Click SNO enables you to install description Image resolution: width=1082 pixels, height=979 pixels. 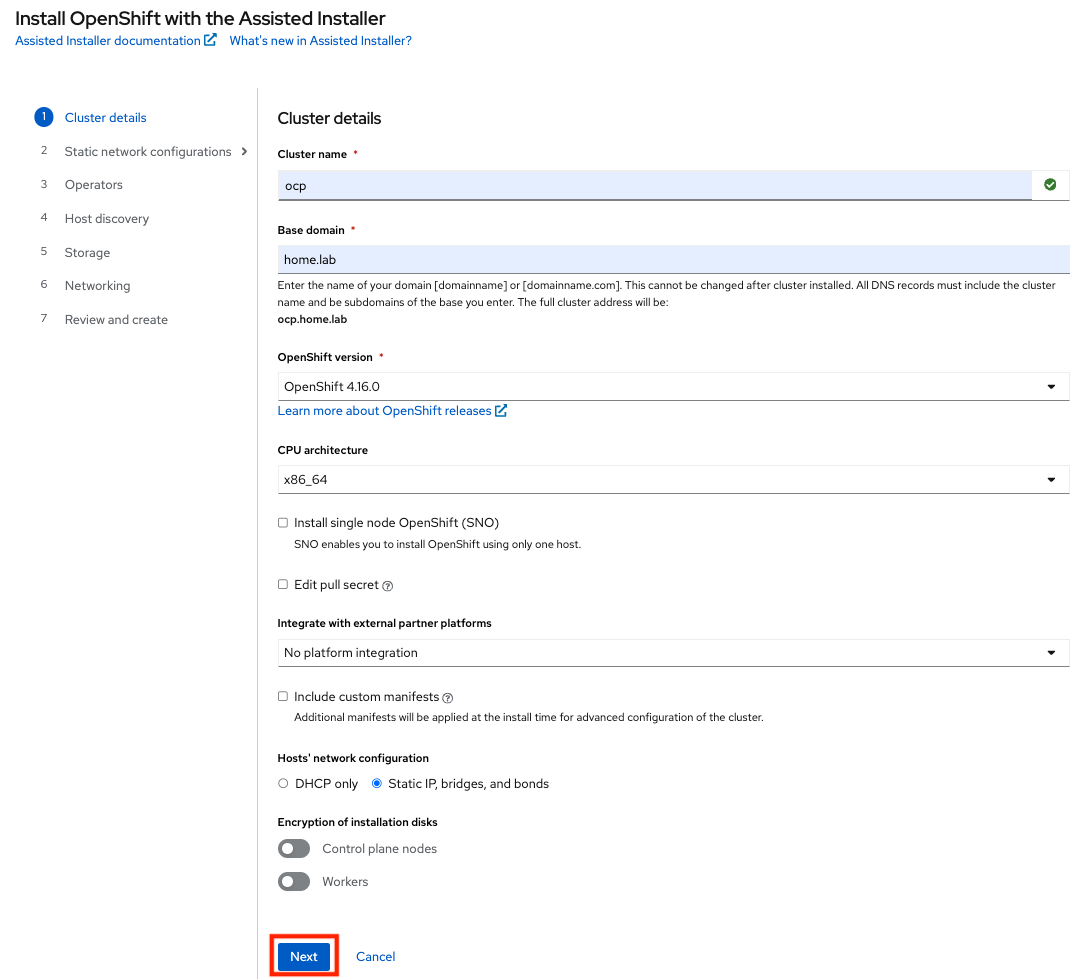tap(437, 544)
